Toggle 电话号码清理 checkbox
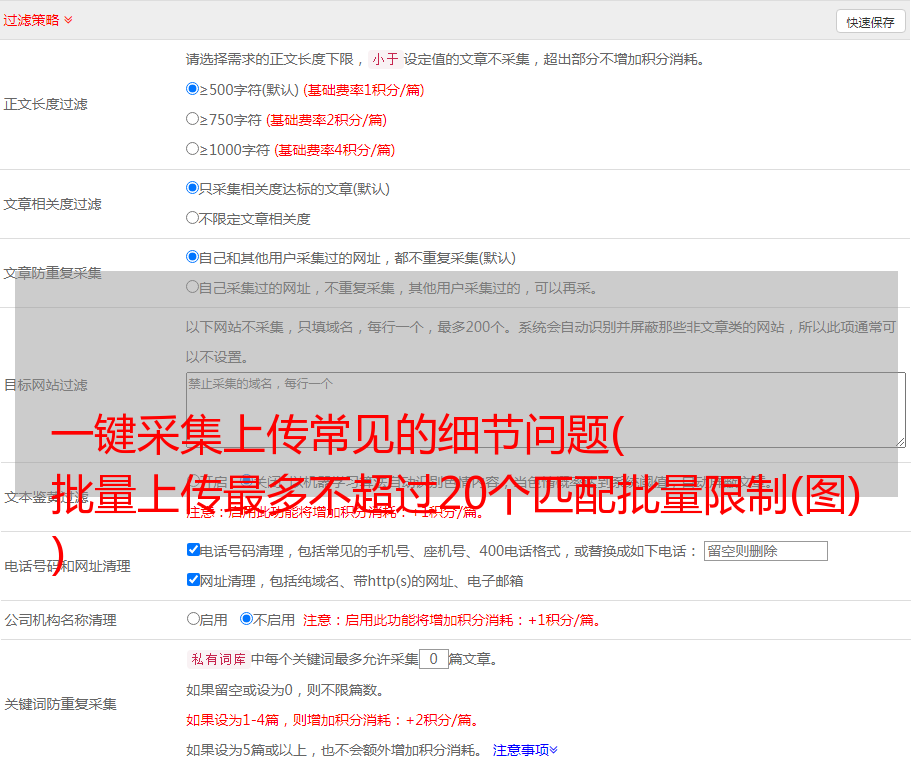Screen dimensions: 912x768 (194, 550)
